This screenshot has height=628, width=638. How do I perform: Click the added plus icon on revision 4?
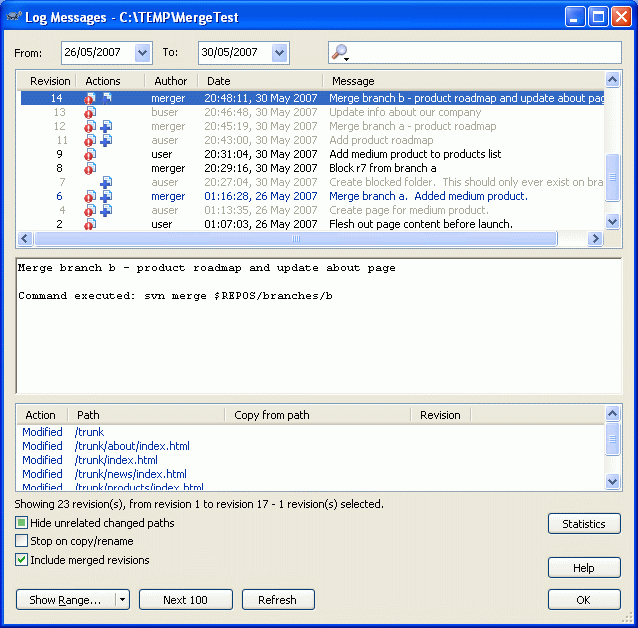point(106,210)
